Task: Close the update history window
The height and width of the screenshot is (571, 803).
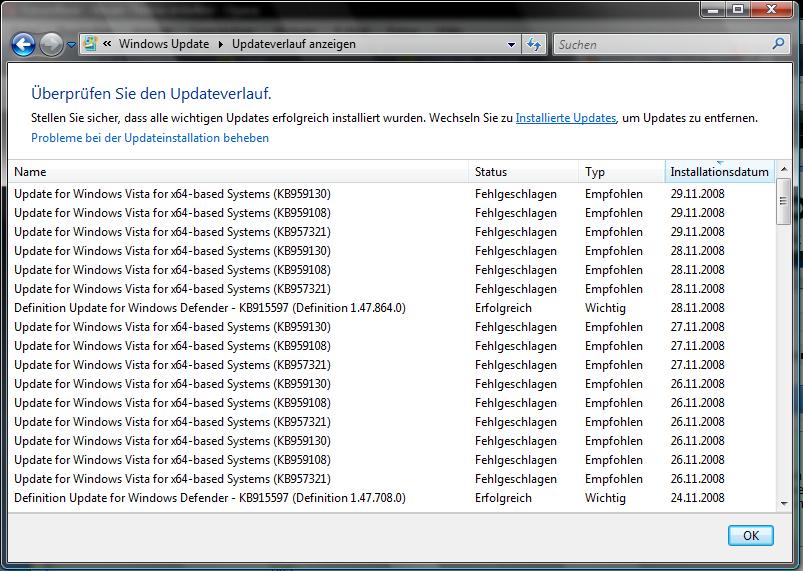Action: (x=771, y=9)
